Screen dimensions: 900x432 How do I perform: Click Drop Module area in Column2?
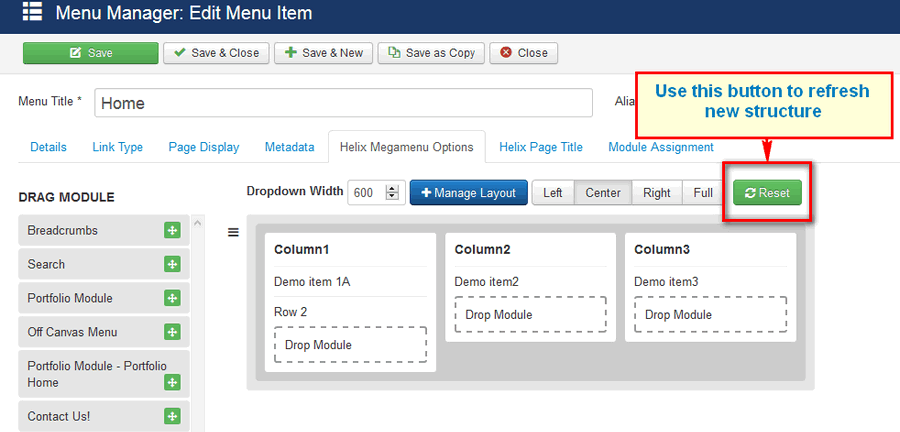(530, 315)
